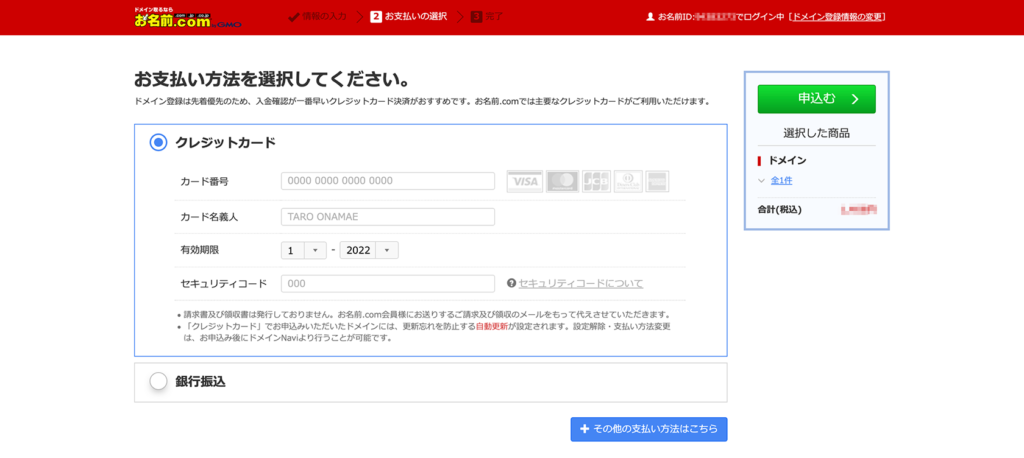Click the Diners Club card icon
1024x458 pixels.
pos(628,181)
